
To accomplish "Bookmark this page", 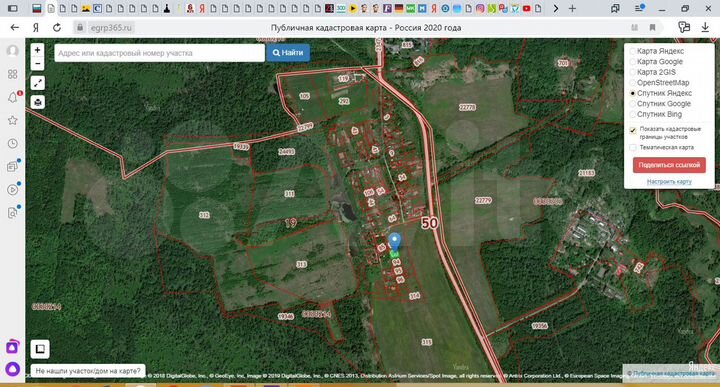I will click(652, 28).
